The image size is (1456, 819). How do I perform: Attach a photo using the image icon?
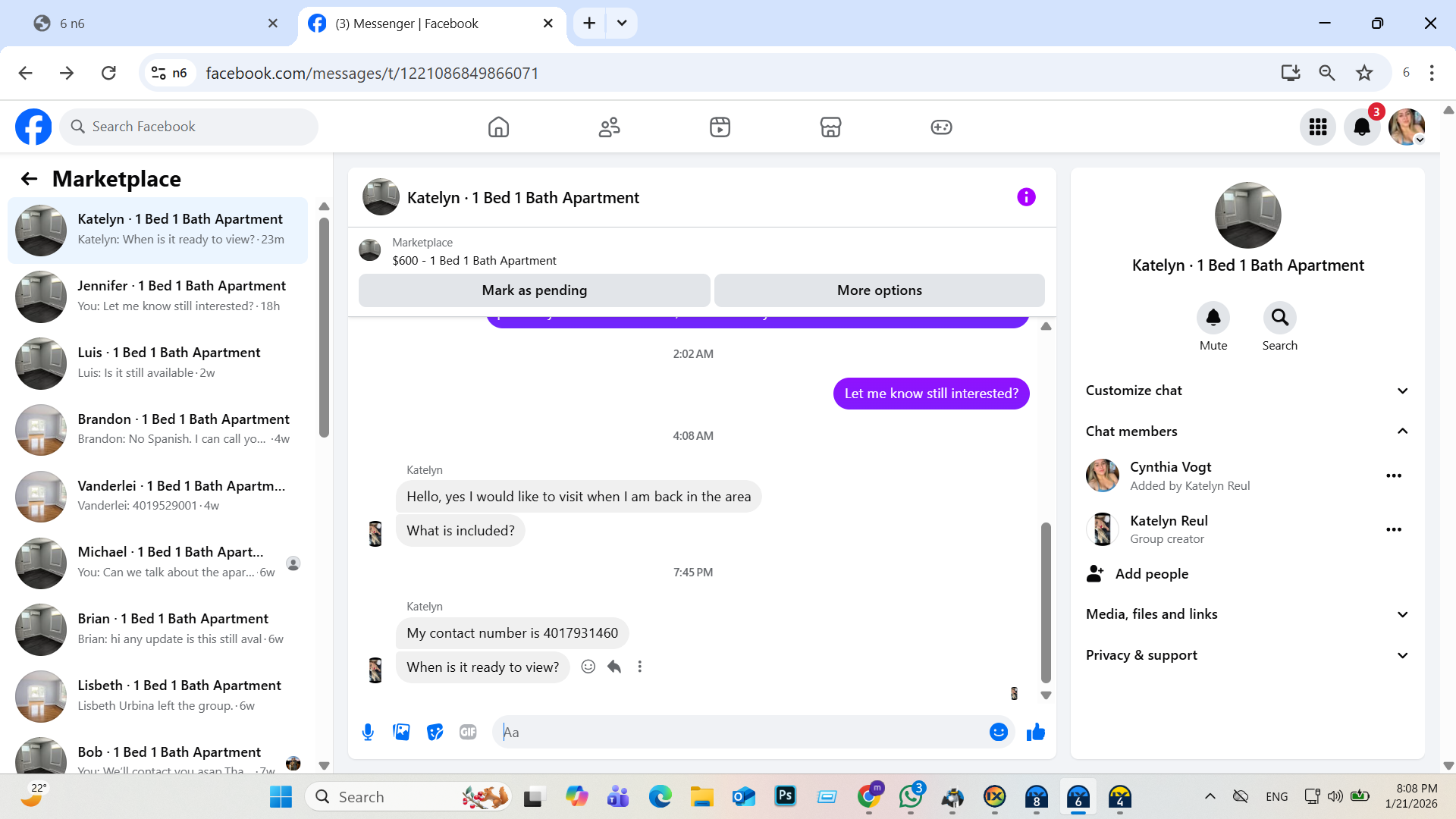(401, 732)
